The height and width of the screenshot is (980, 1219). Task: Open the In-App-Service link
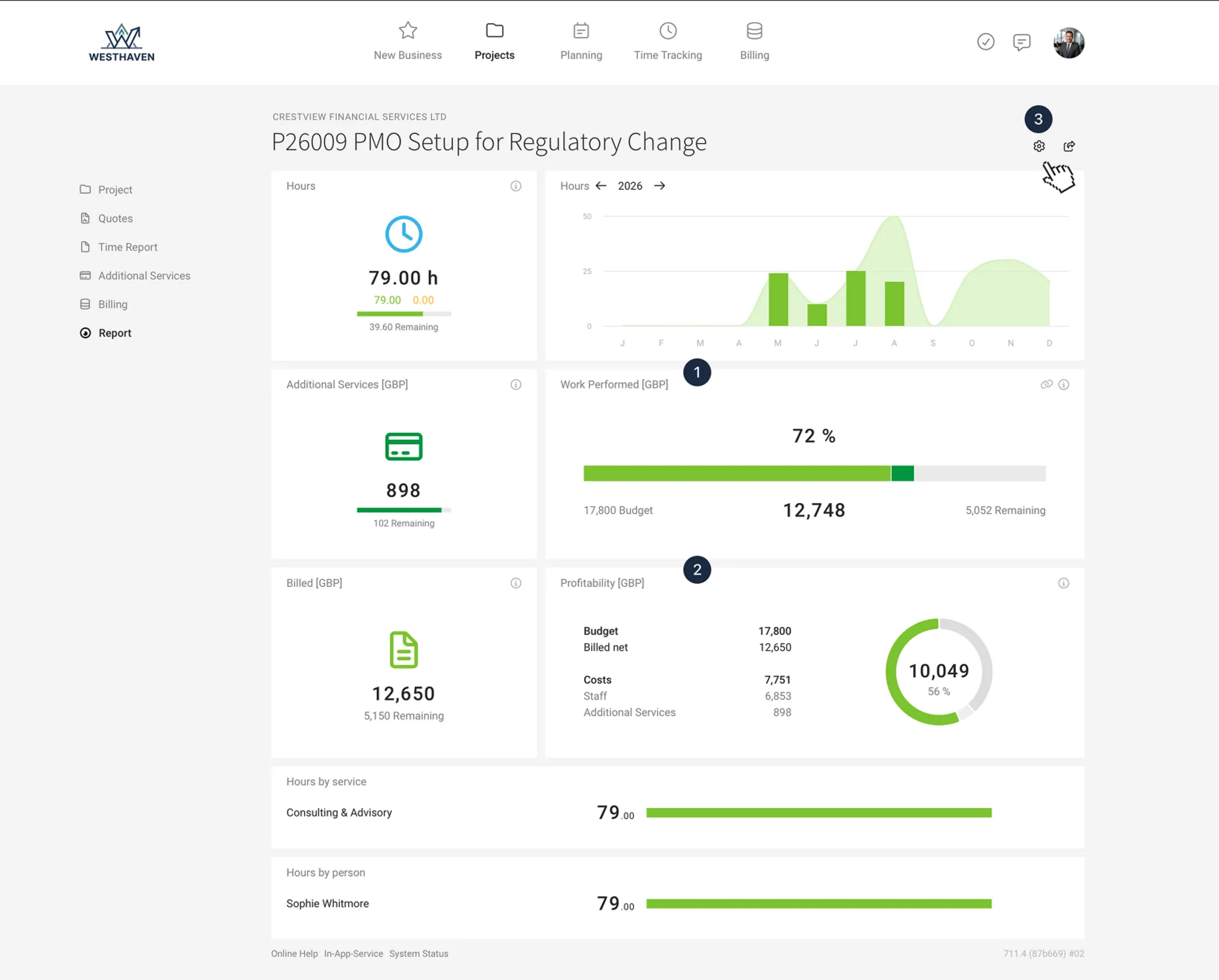tap(353, 953)
